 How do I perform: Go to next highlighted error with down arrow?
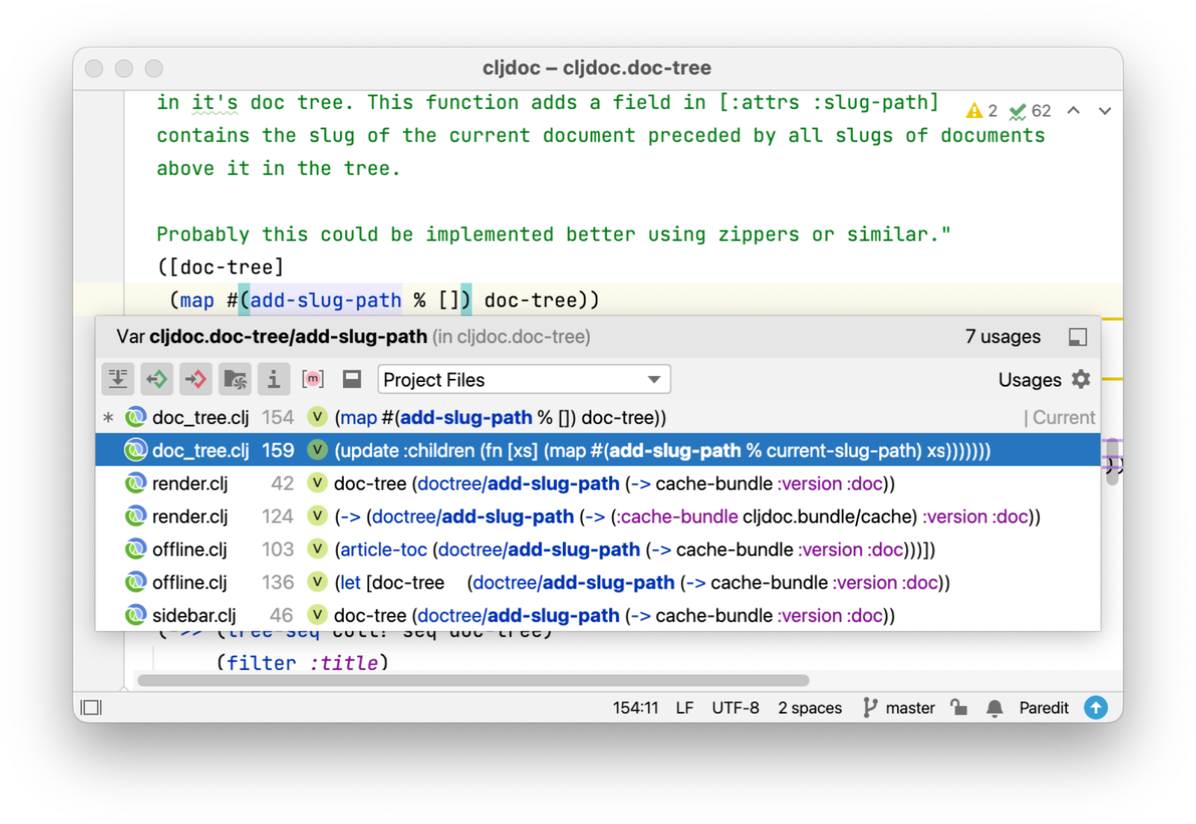coord(1104,111)
